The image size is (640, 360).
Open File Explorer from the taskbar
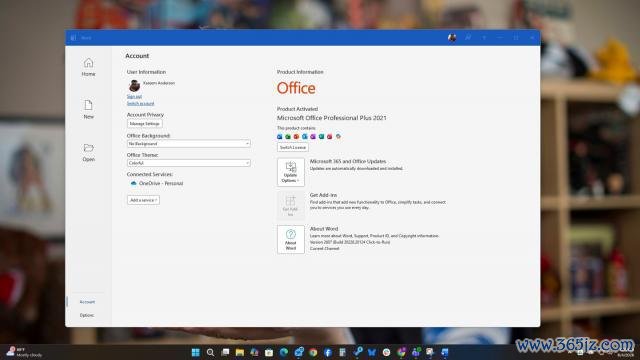[240, 352]
